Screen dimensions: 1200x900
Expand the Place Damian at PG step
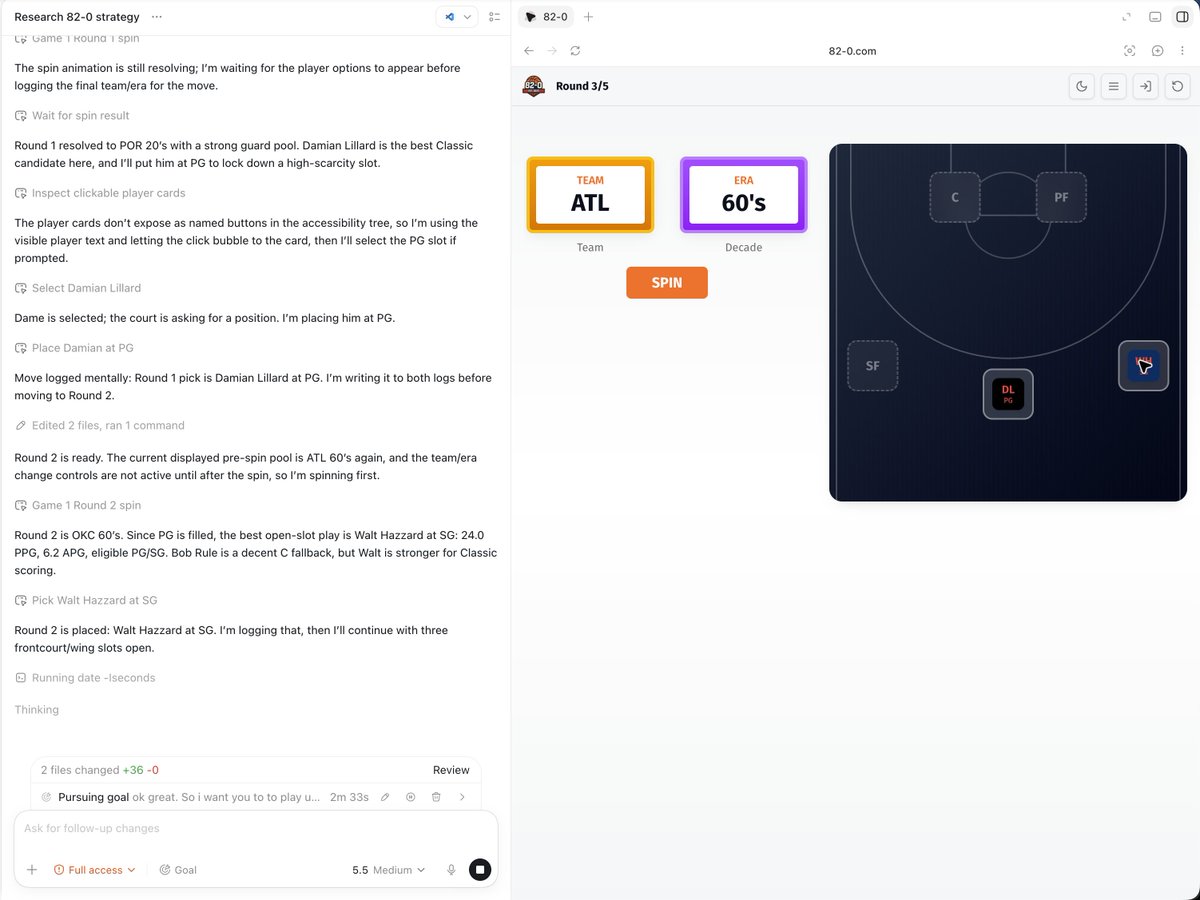coord(74,348)
